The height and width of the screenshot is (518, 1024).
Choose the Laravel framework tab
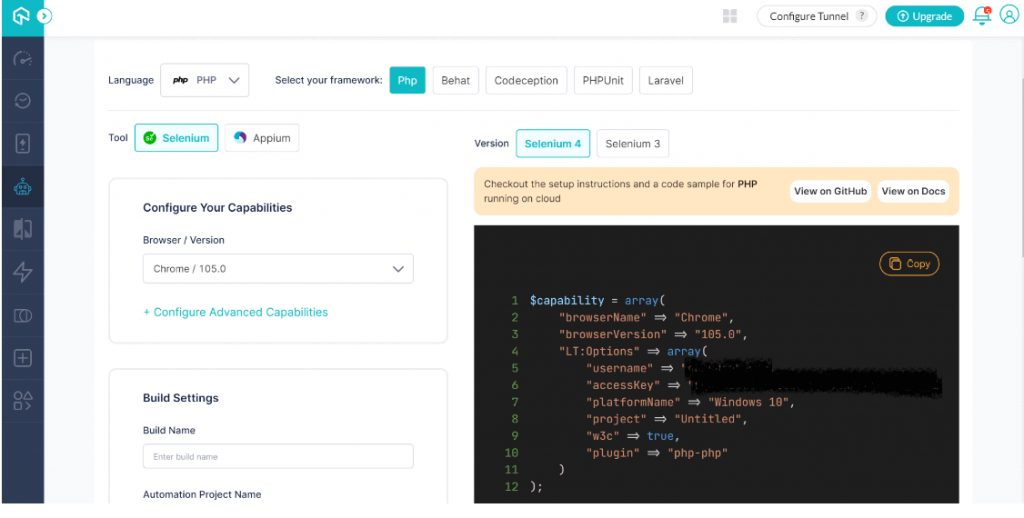coord(666,80)
